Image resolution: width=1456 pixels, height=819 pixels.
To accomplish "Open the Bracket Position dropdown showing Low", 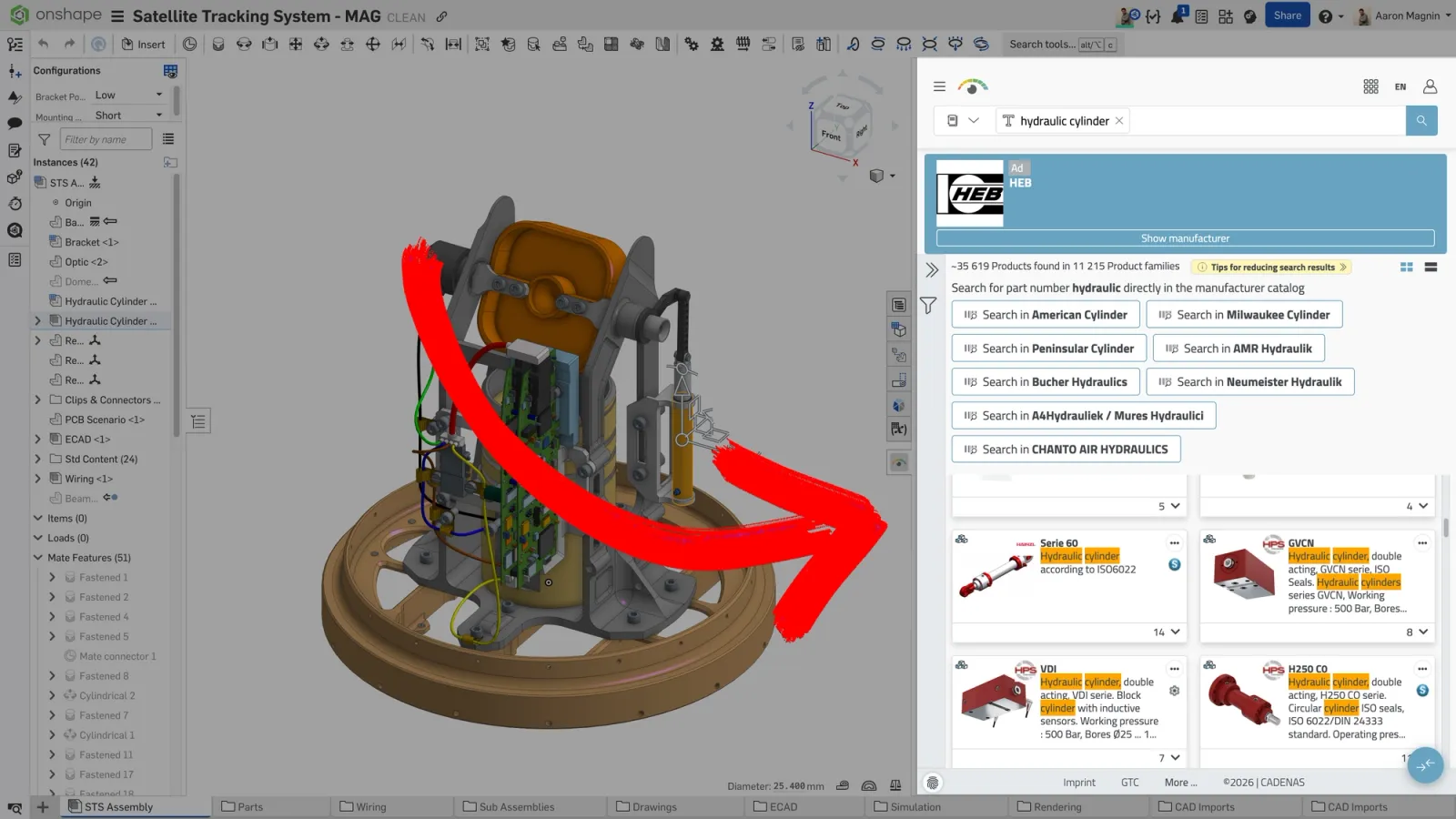I will (128, 95).
